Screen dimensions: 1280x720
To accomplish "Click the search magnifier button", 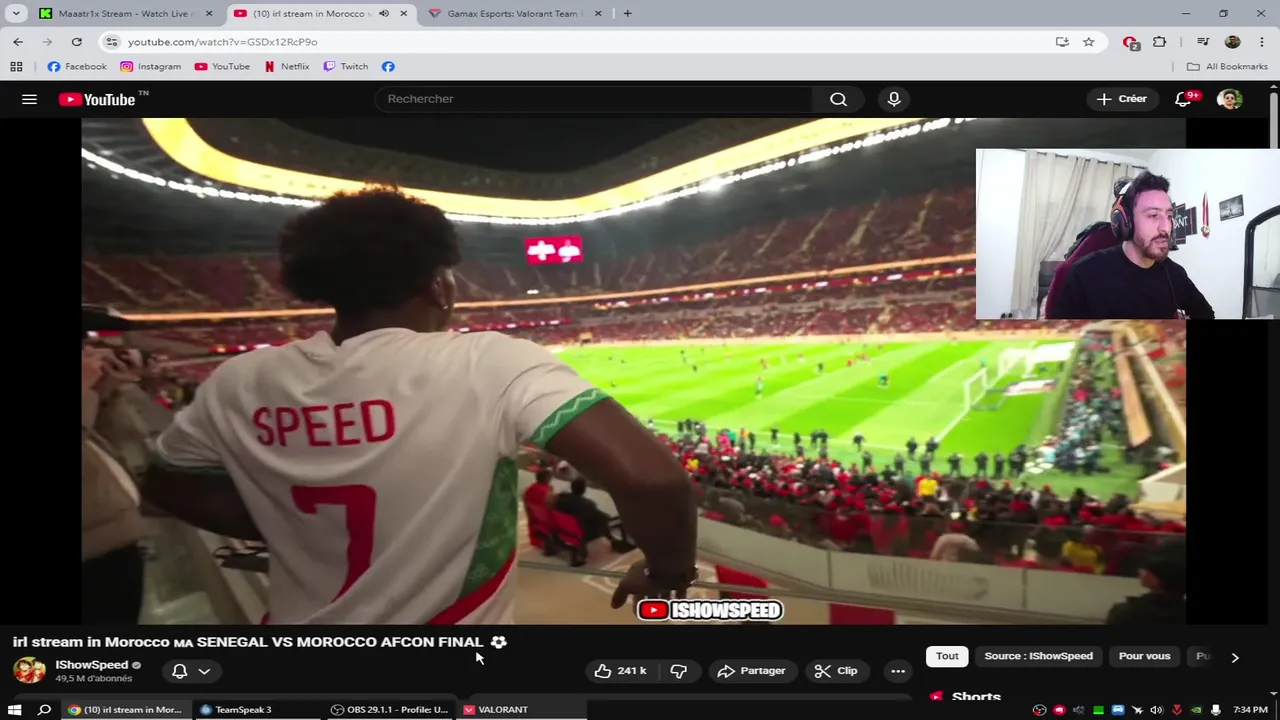I will tap(838, 99).
